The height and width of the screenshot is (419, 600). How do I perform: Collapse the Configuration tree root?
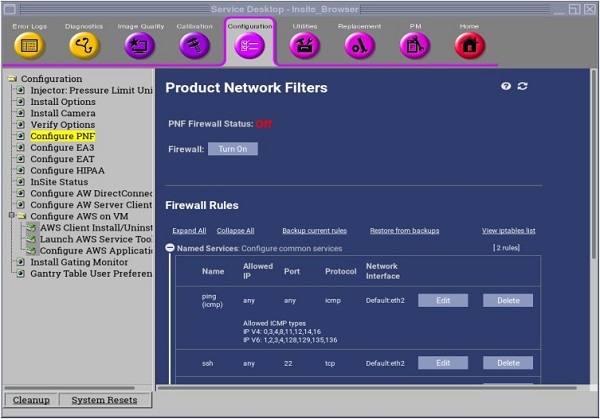tap(11, 79)
